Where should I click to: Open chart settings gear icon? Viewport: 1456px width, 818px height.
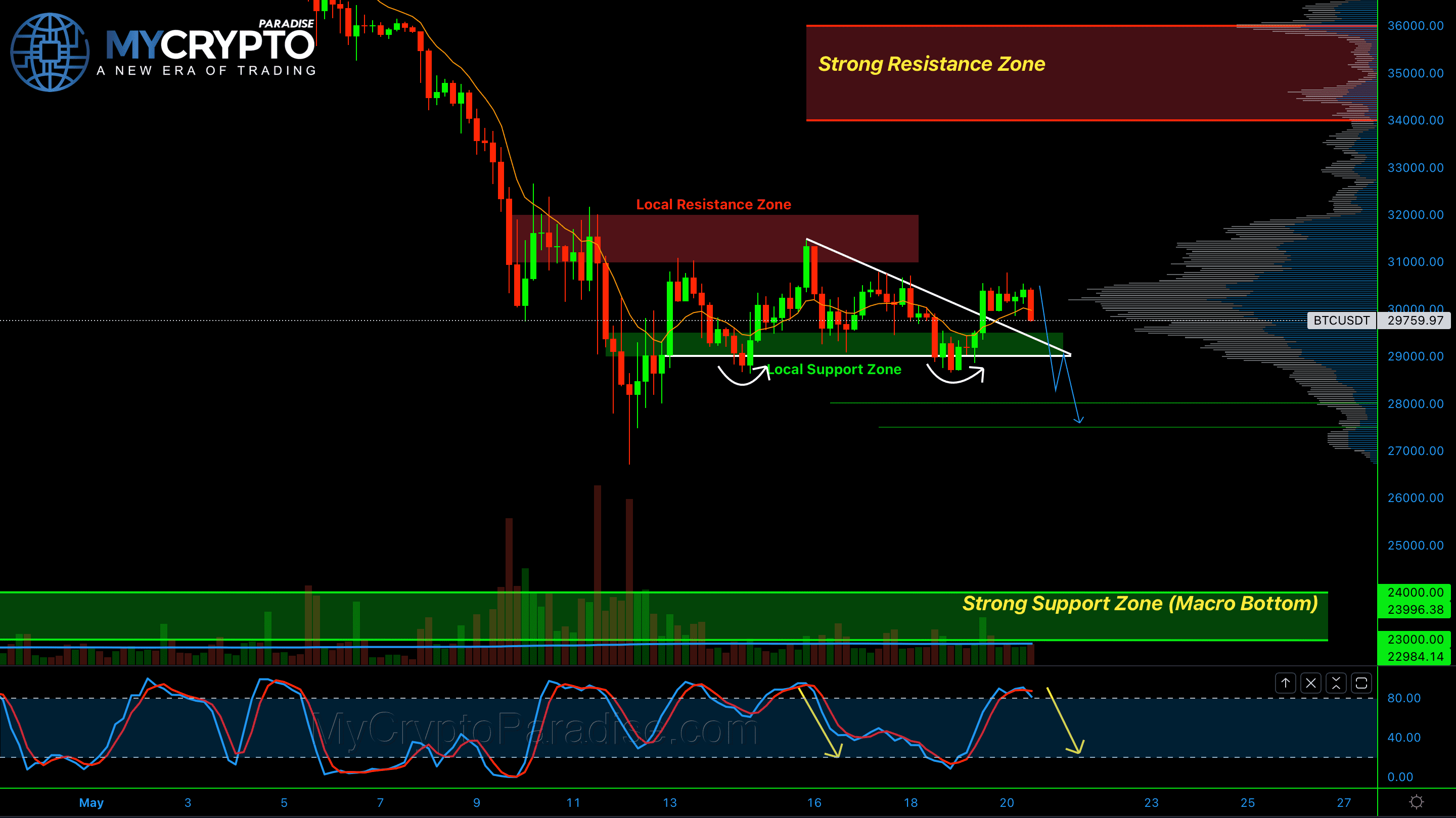point(1416,802)
